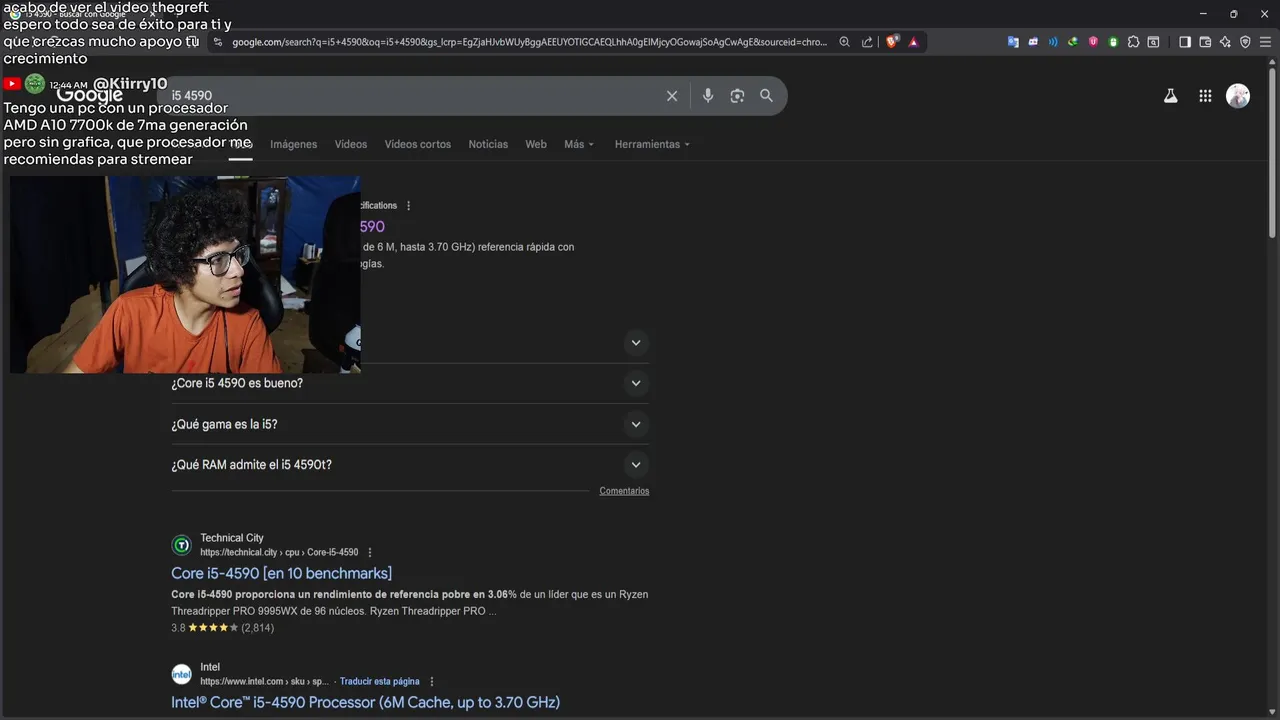Open options for Intel result
This screenshot has height=720, width=1280.
click(432, 682)
